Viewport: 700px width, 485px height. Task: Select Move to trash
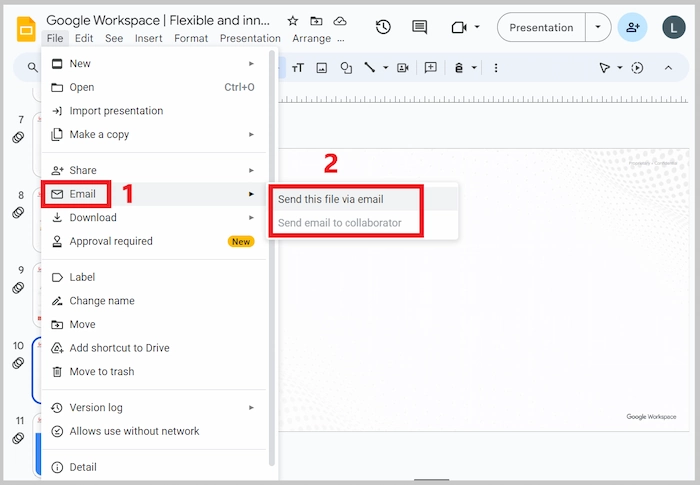tap(154, 372)
